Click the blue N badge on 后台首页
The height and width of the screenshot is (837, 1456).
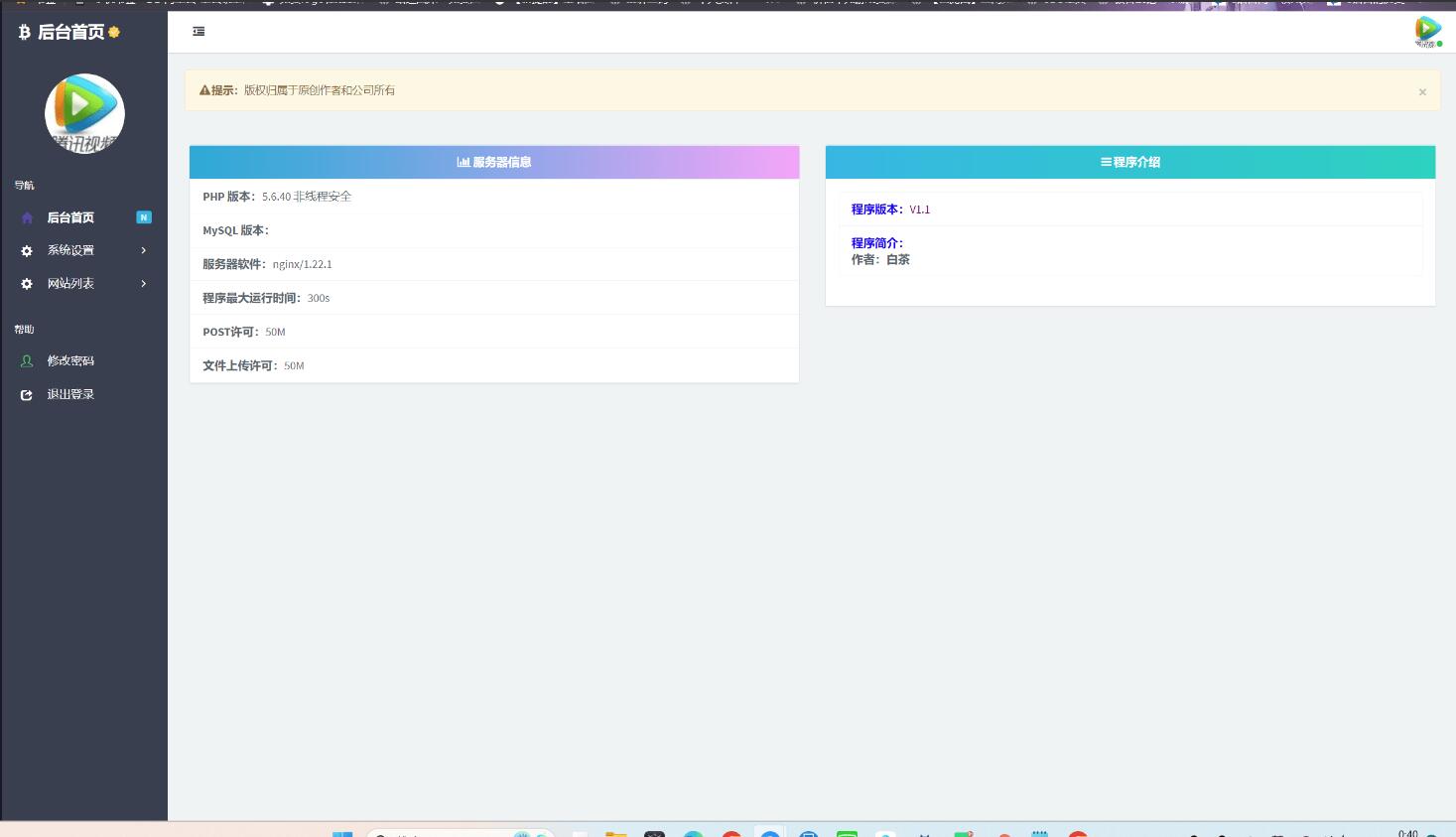click(144, 217)
